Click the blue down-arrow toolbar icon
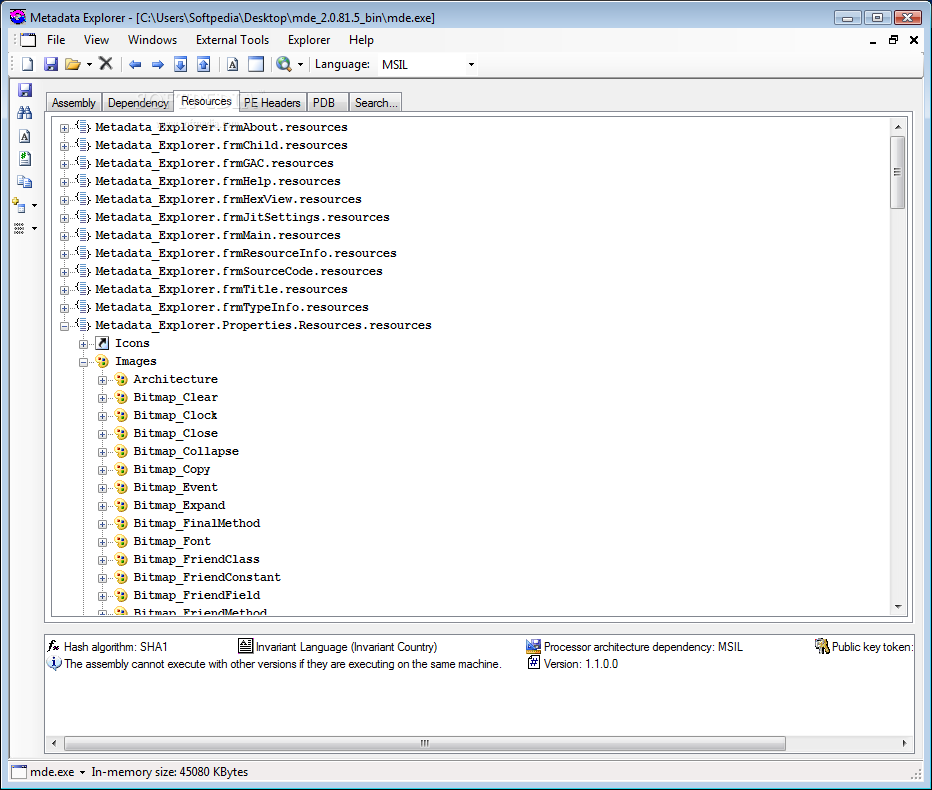The width and height of the screenshot is (932, 790). 181,64
